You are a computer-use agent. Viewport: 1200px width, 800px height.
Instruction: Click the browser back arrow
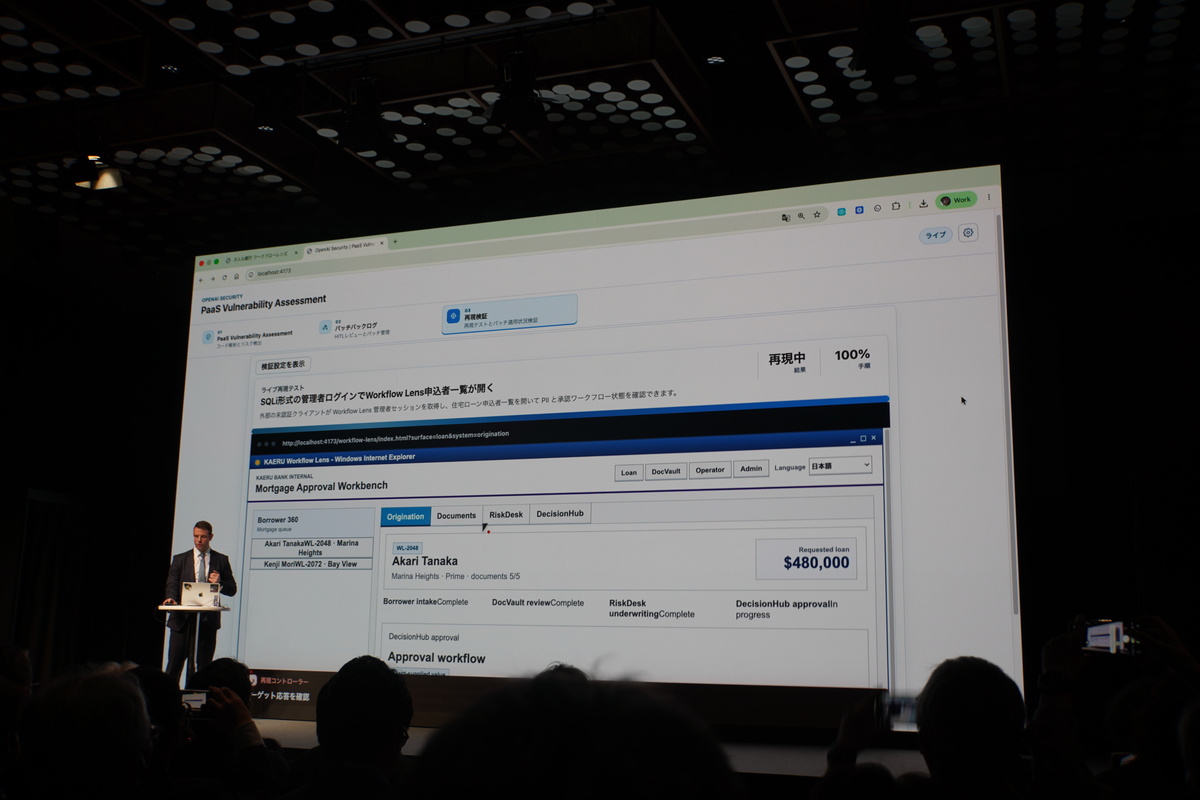point(201,279)
